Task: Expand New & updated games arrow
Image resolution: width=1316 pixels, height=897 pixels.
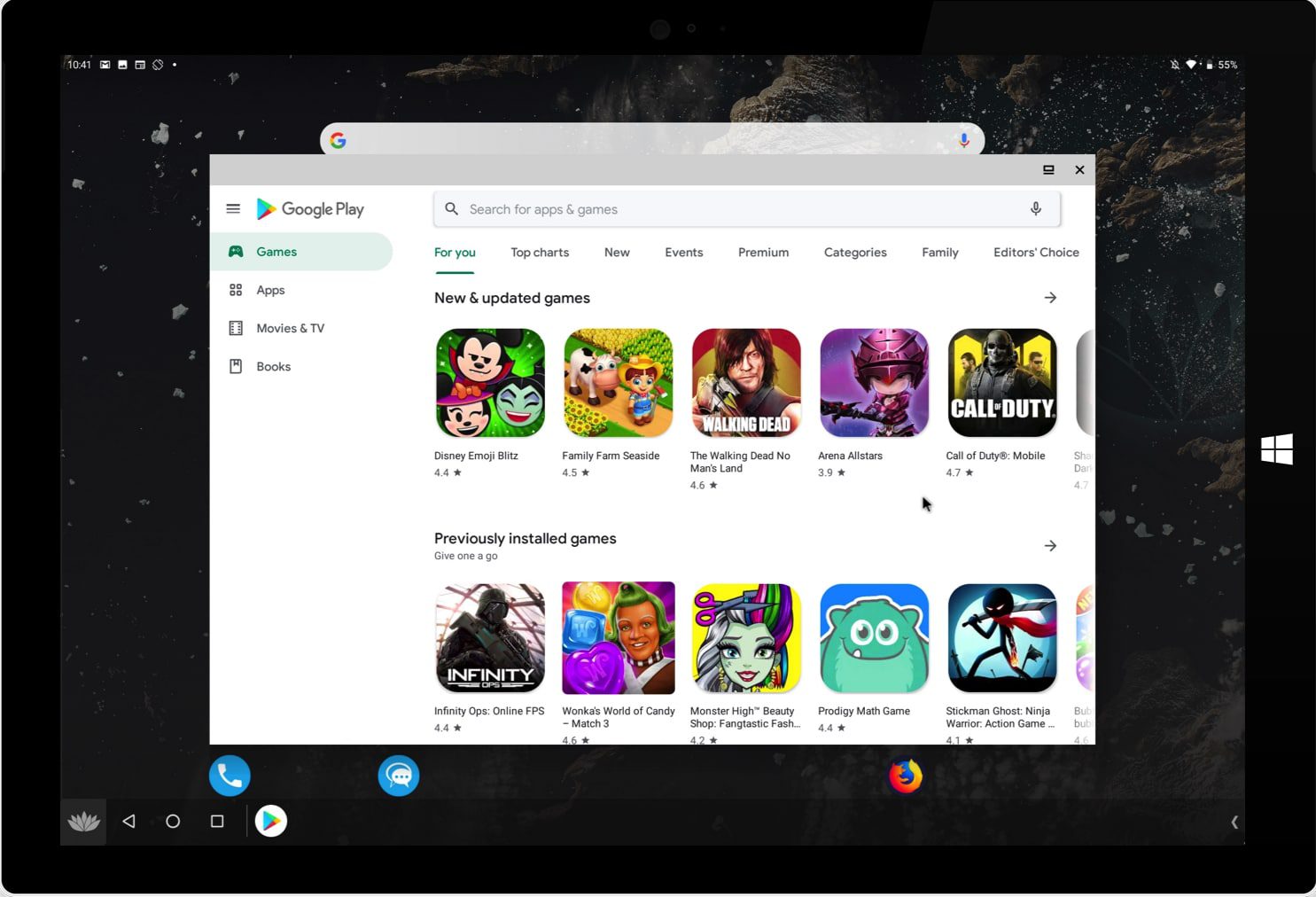Action: pyautogui.click(x=1050, y=298)
